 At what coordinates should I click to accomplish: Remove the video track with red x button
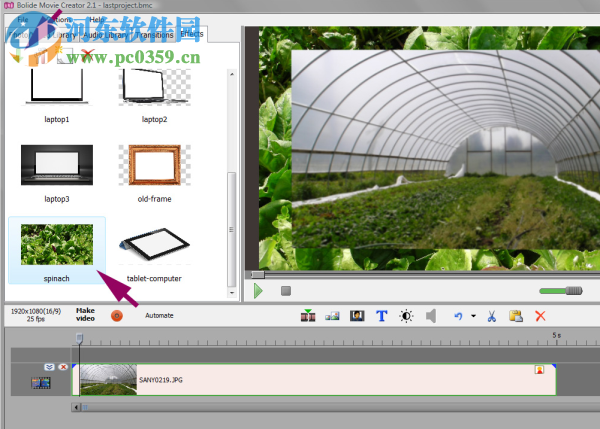pos(63,367)
